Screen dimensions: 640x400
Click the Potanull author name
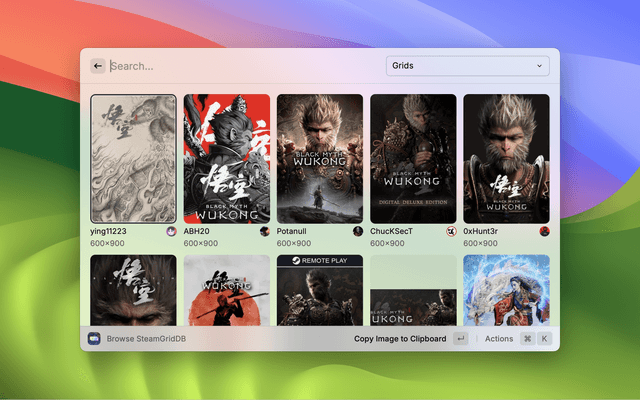pos(291,231)
